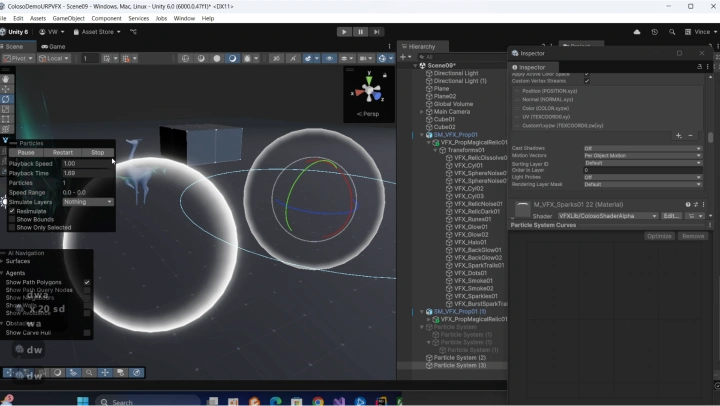Toggle scene lighting moon icon in top toolbar

(x=232, y=58)
